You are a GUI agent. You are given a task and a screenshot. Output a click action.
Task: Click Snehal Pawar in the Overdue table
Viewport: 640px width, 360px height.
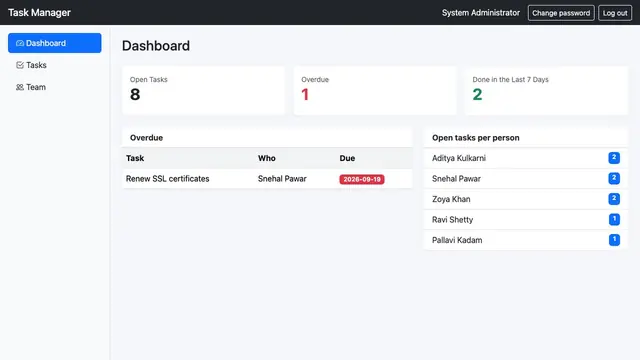coord(282,179)
